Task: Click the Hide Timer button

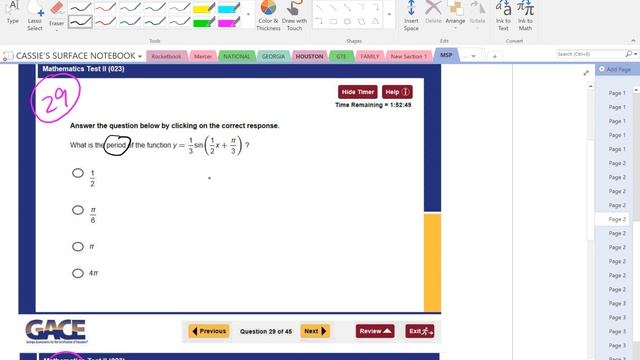Action: (358, 92)
